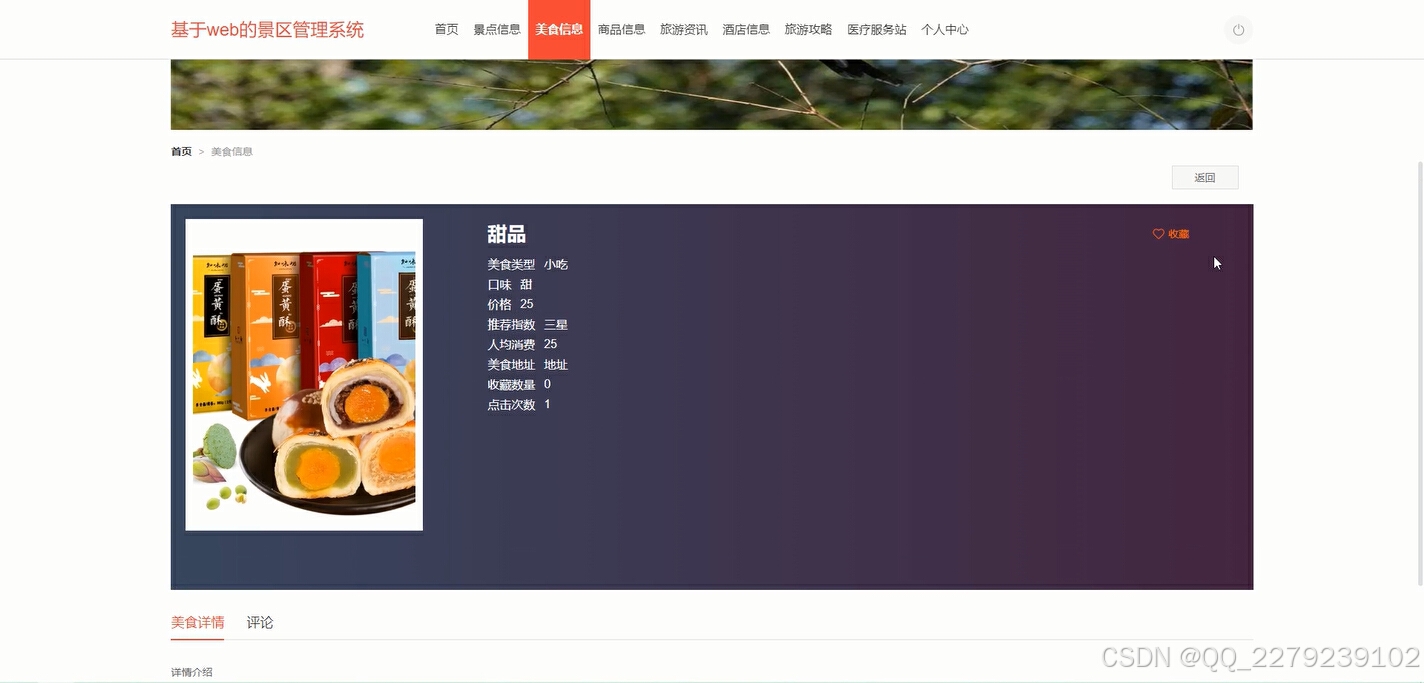This screenshot has width=1424, height=683.
Task: Click the 返回 (back) button
Action: click(1204, 177)
